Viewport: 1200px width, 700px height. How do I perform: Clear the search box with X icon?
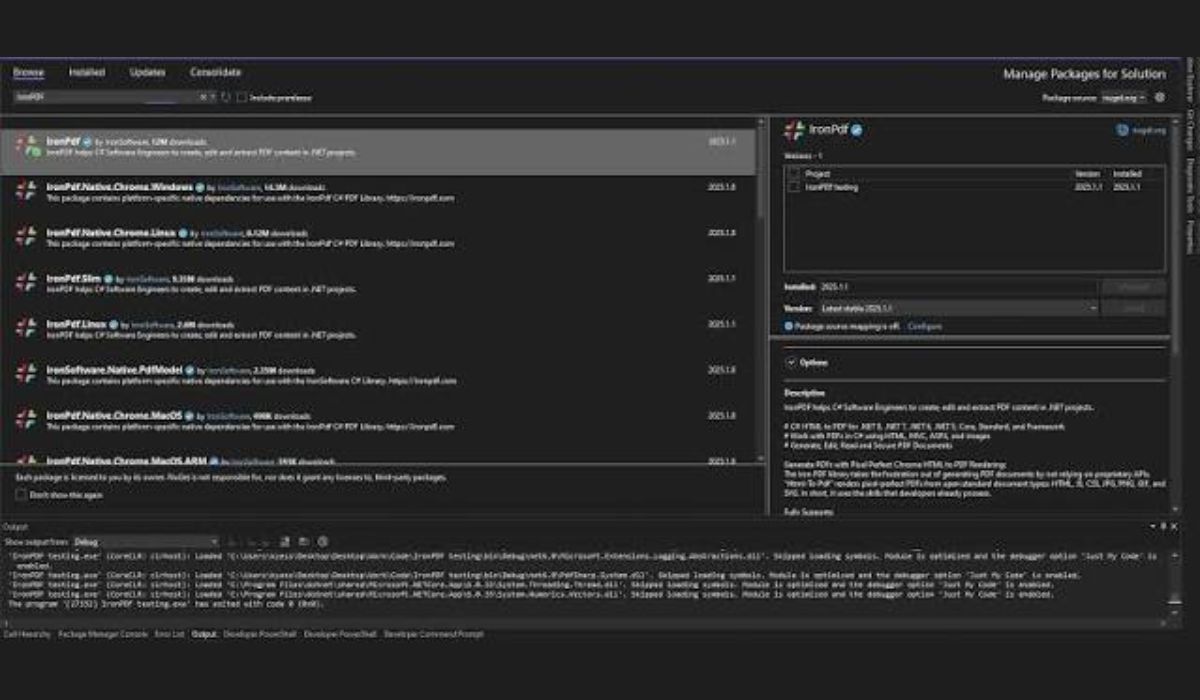coord(203,98)
